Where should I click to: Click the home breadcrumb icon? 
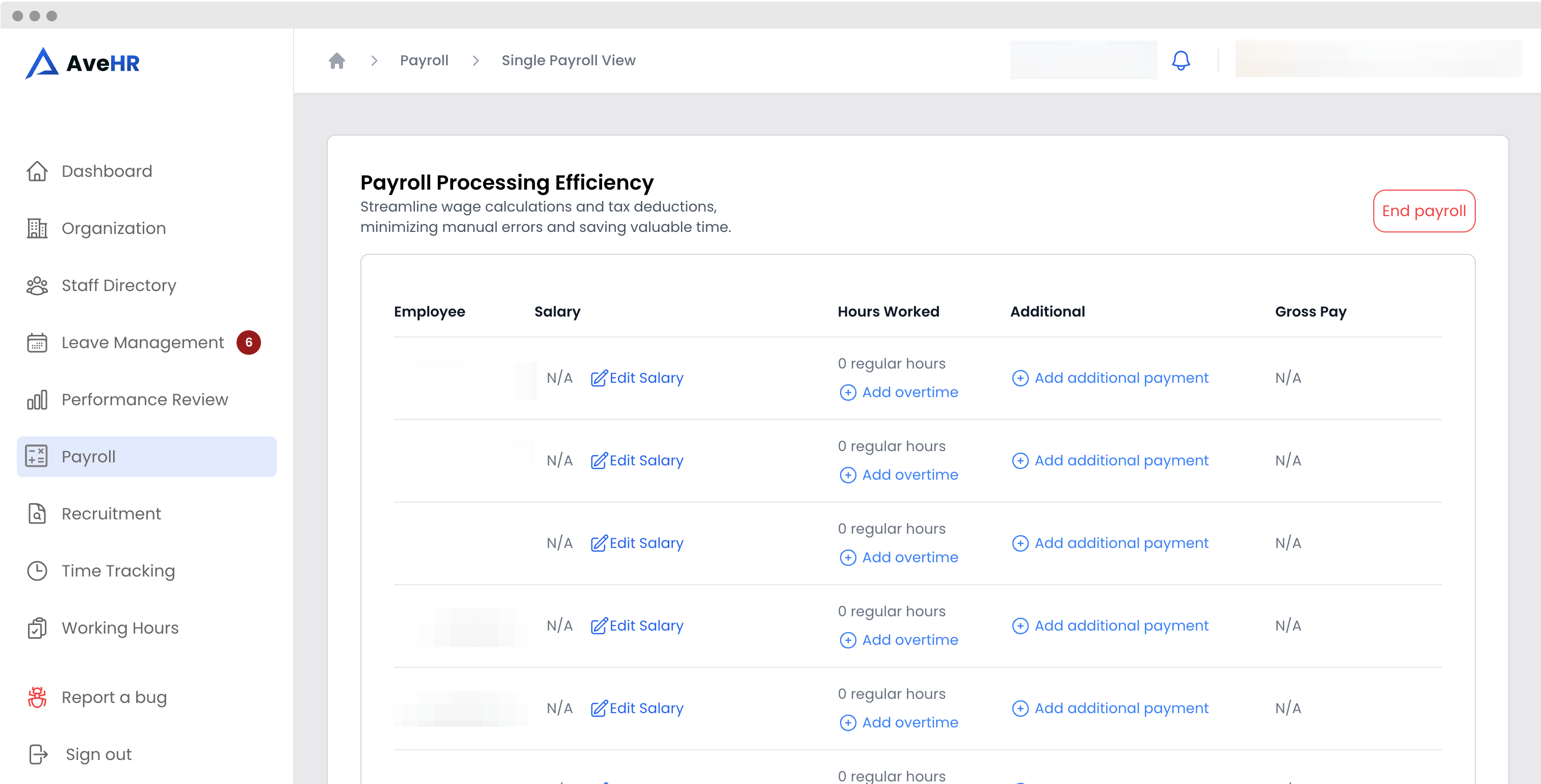click(x=337, y=60)
